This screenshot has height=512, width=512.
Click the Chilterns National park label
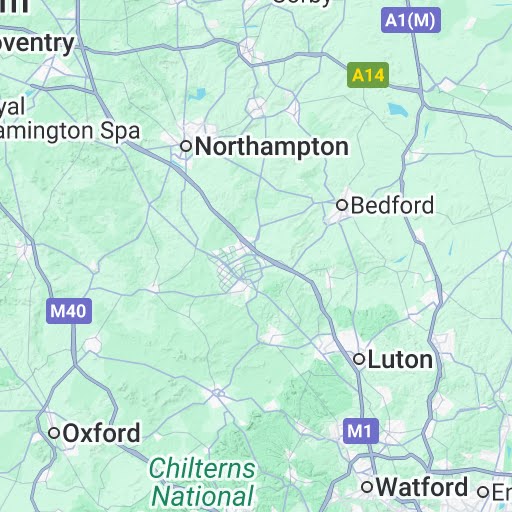[x=202, y=482]
